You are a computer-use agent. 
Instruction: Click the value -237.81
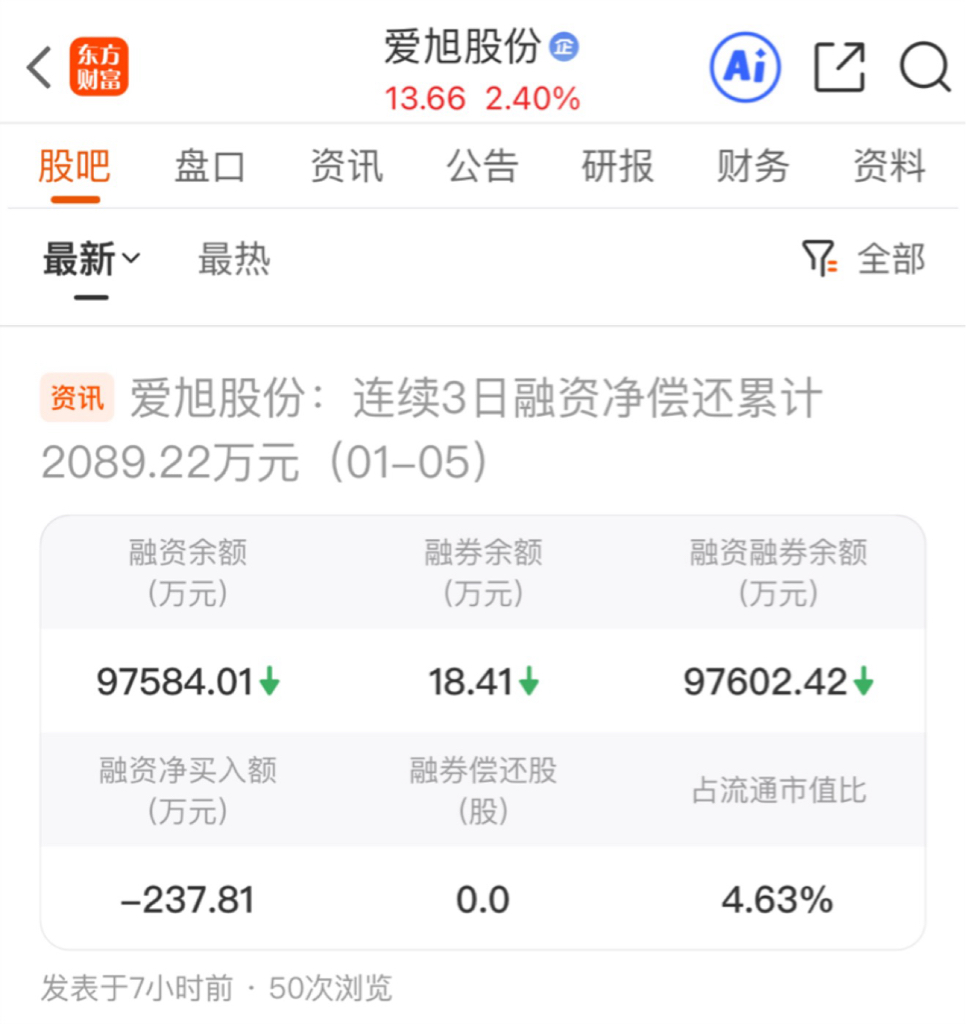[x=188, y=900]
